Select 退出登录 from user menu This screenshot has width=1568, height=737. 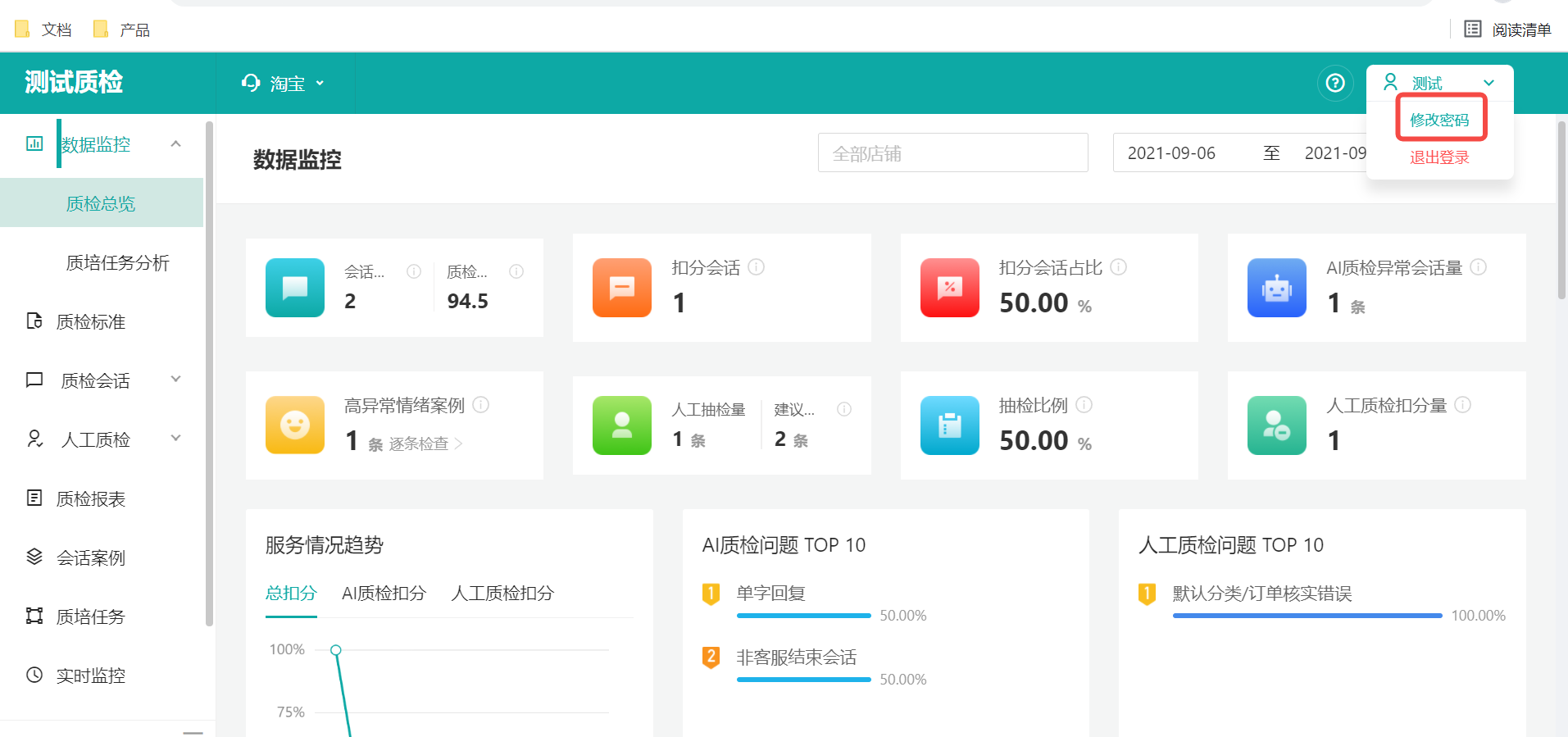[x=1439, y=157]
